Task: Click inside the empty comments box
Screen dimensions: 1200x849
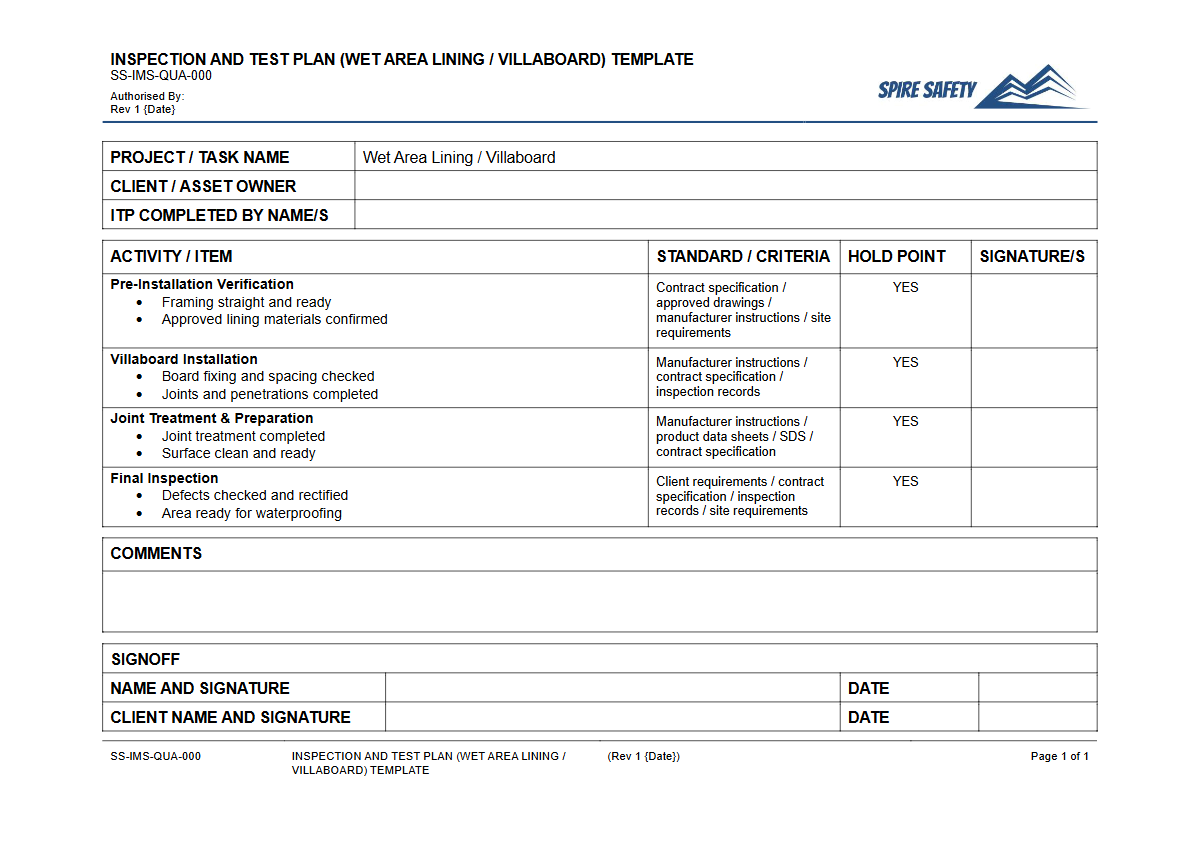Action: 600,601
